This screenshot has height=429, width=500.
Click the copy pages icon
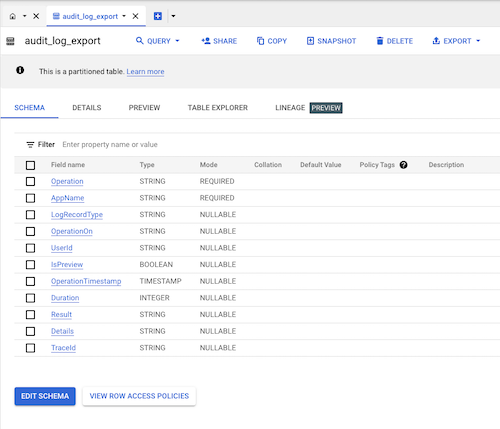click(x=260, y=41)
